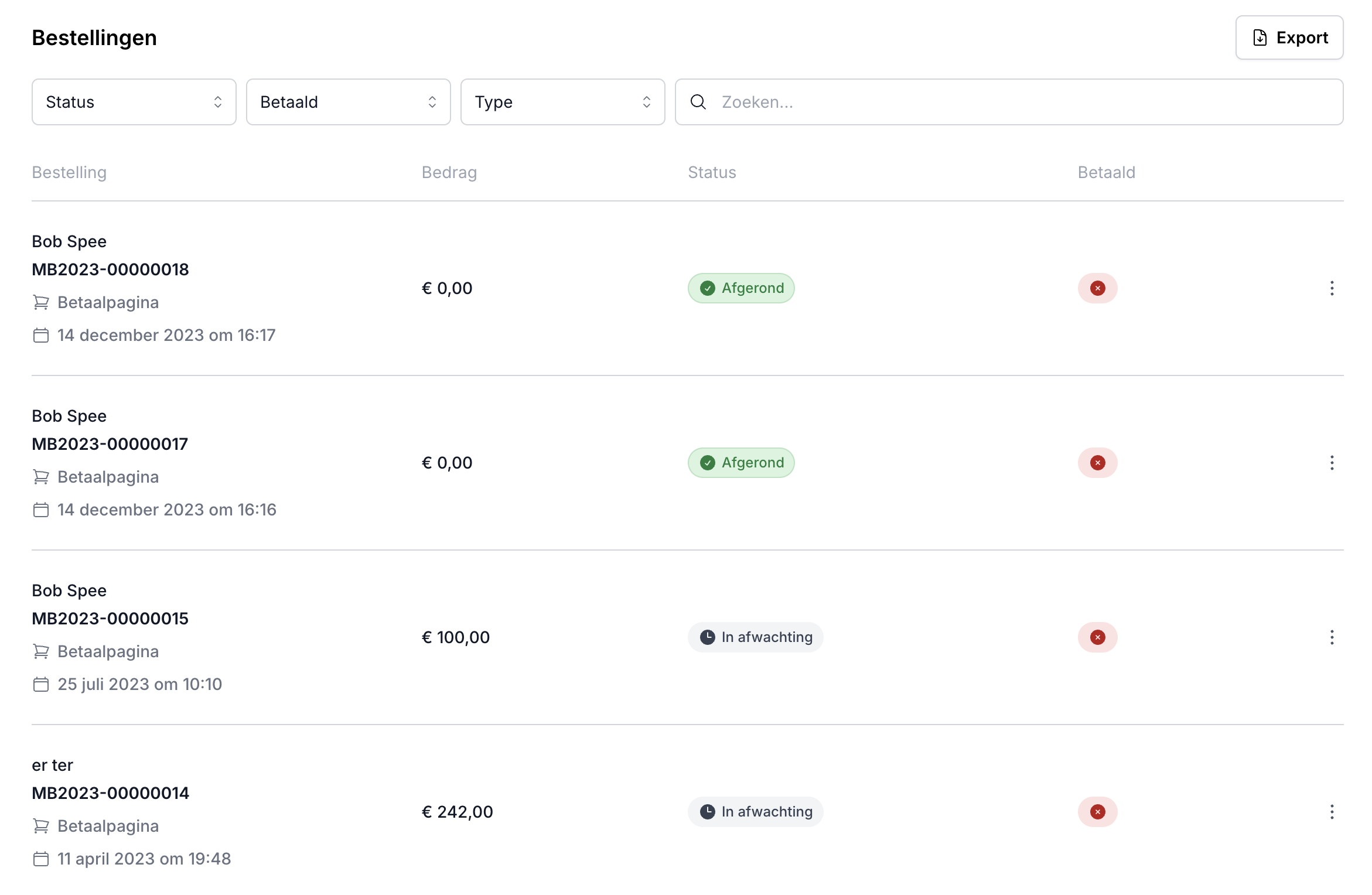Viewport: 1372px width, 895px height.
Task: Open three-dot menu for order MB2023-00000015
Action: [1332, 637]
